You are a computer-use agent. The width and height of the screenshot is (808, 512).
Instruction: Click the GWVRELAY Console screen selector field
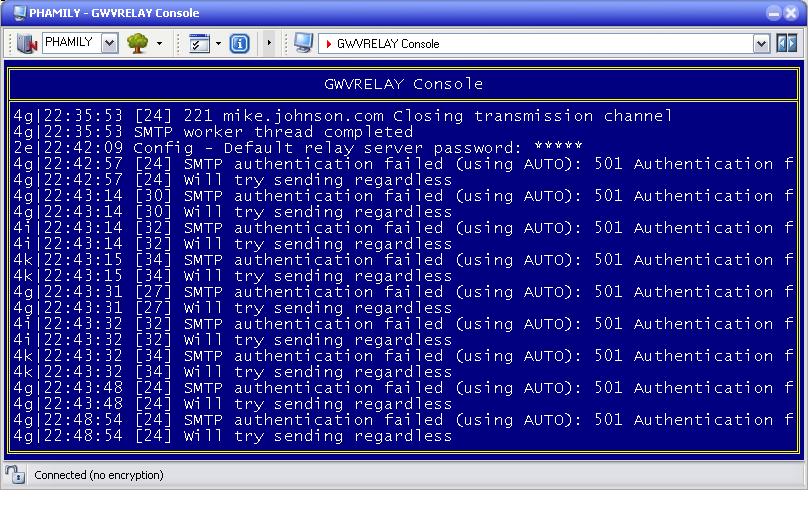click(x=544, y=44)
